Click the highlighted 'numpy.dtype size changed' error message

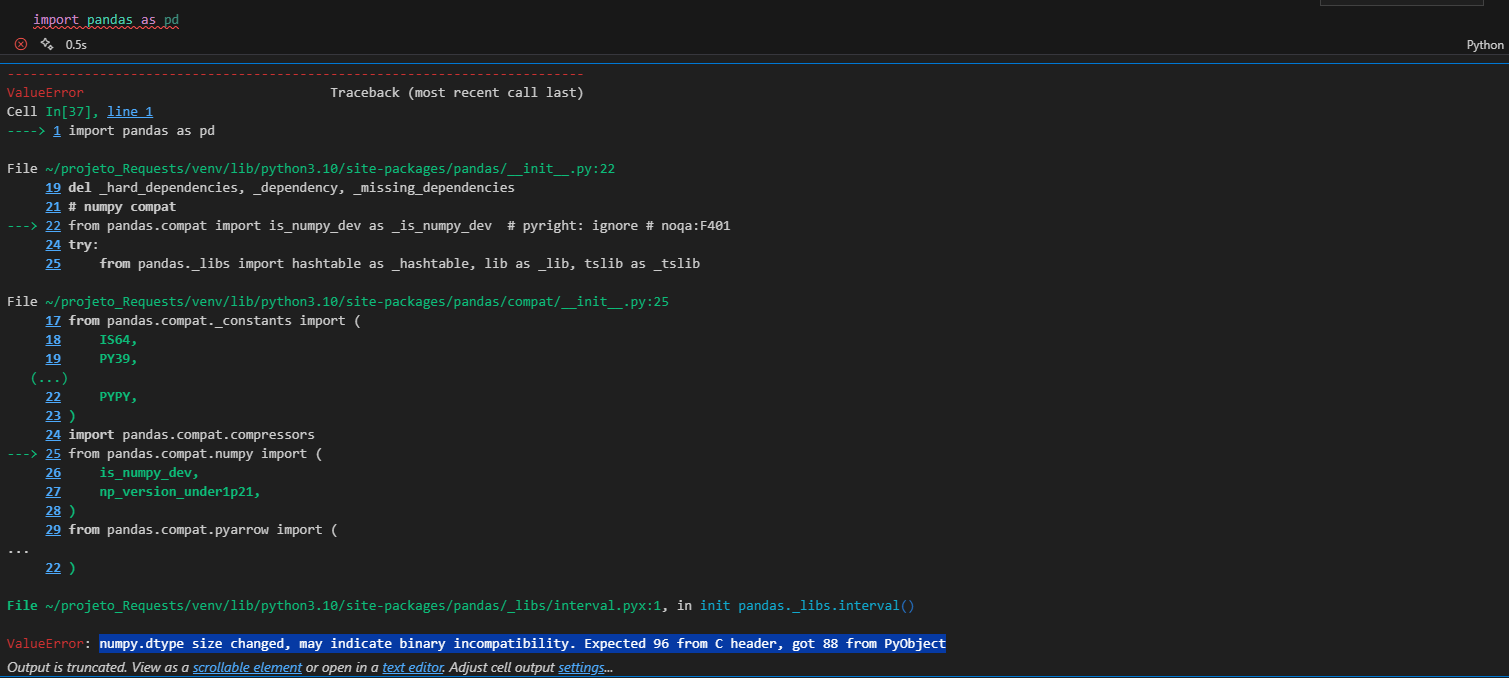[522, 644]
